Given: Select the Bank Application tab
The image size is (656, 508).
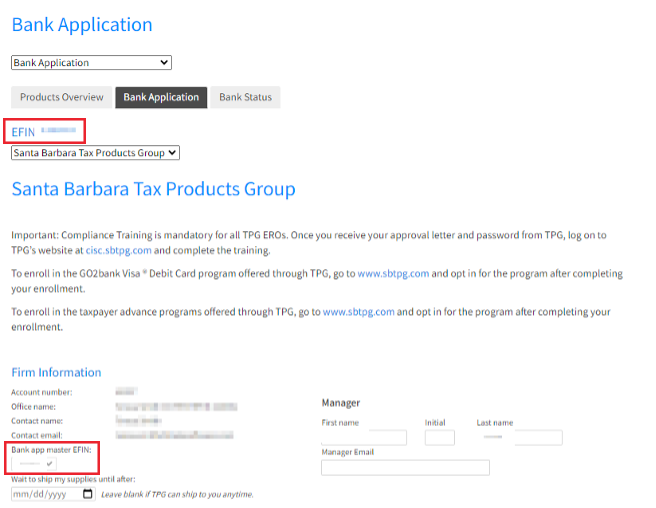Looking at the screenshot, I should click(x=161, y=97).
